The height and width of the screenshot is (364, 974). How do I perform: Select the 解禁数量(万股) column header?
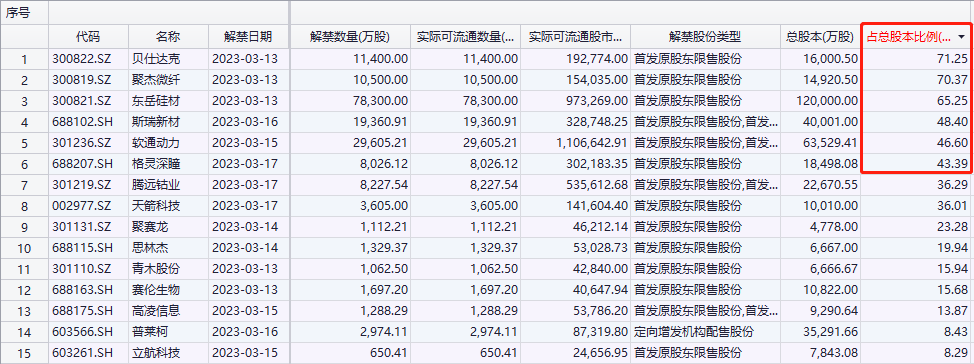(x=350, y=37)
